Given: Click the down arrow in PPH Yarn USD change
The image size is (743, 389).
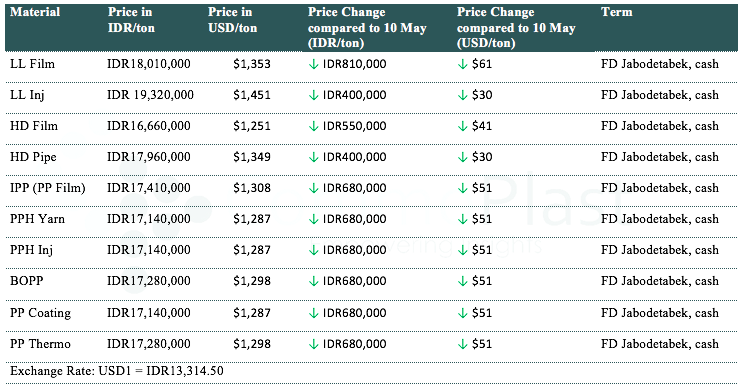Looking at the screenshot, I should click(462, 219).
